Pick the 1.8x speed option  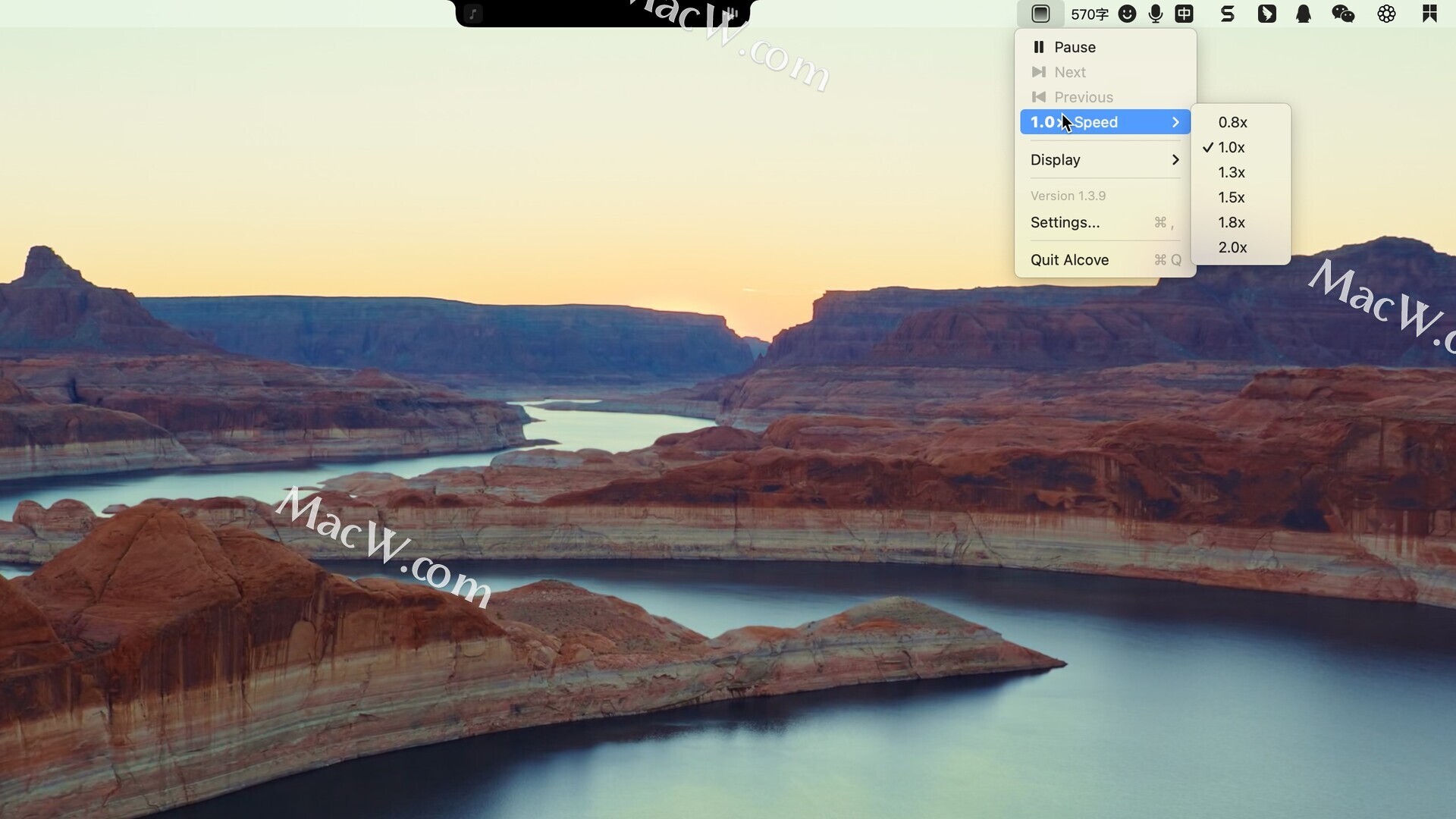tap(1232, 222)
